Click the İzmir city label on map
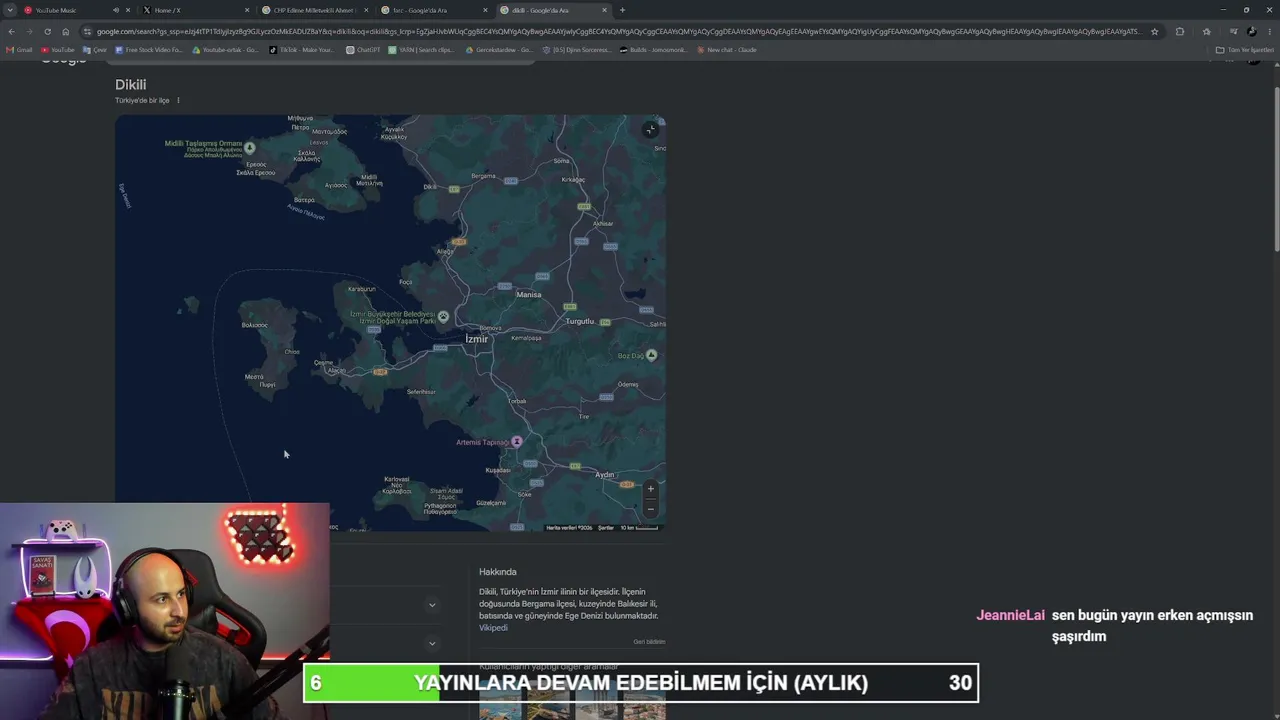The image size is (1280, 720). click(x=477, y=339)
